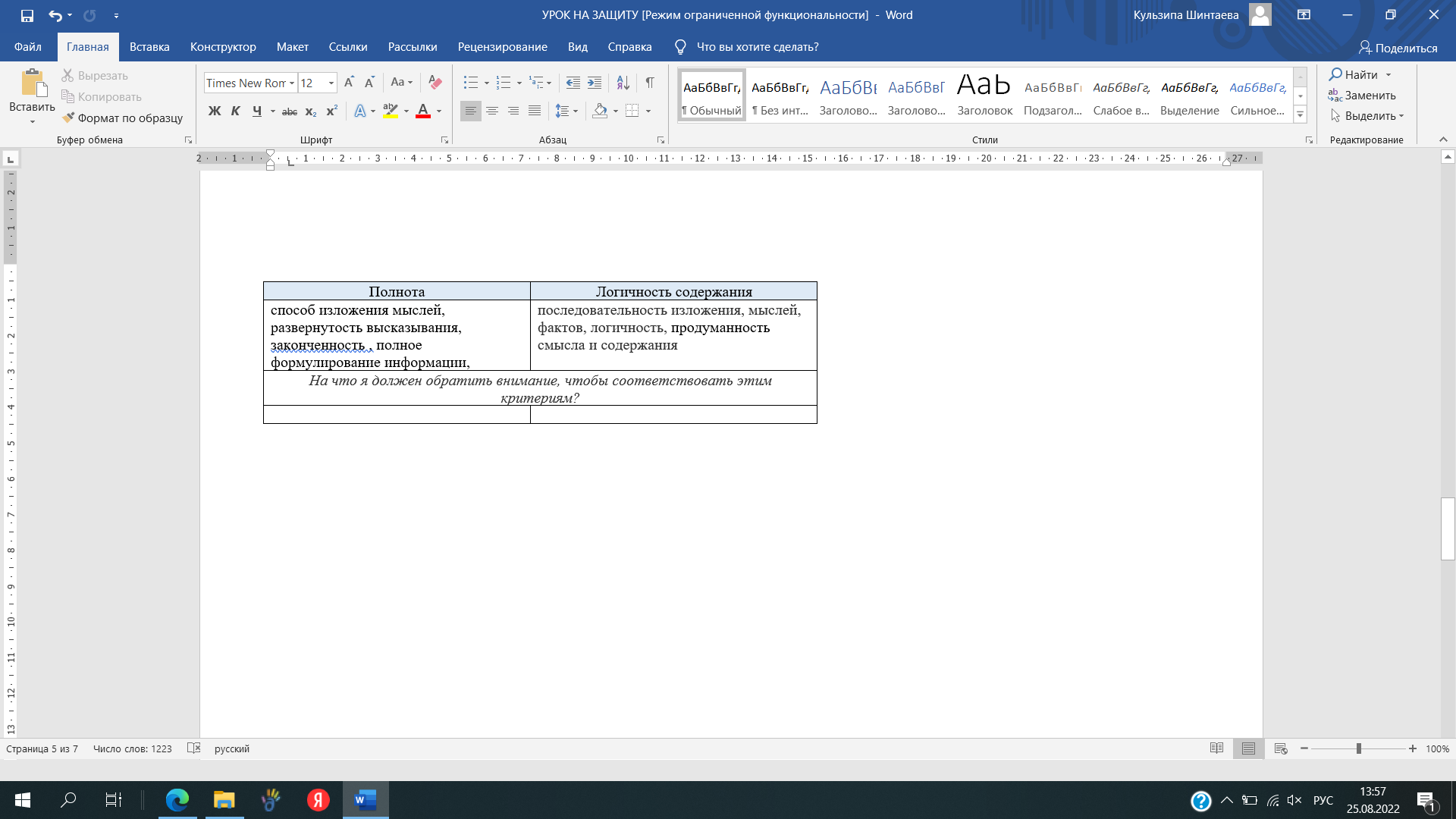Switch to the Вставка tab

click(x=149, y=47)
